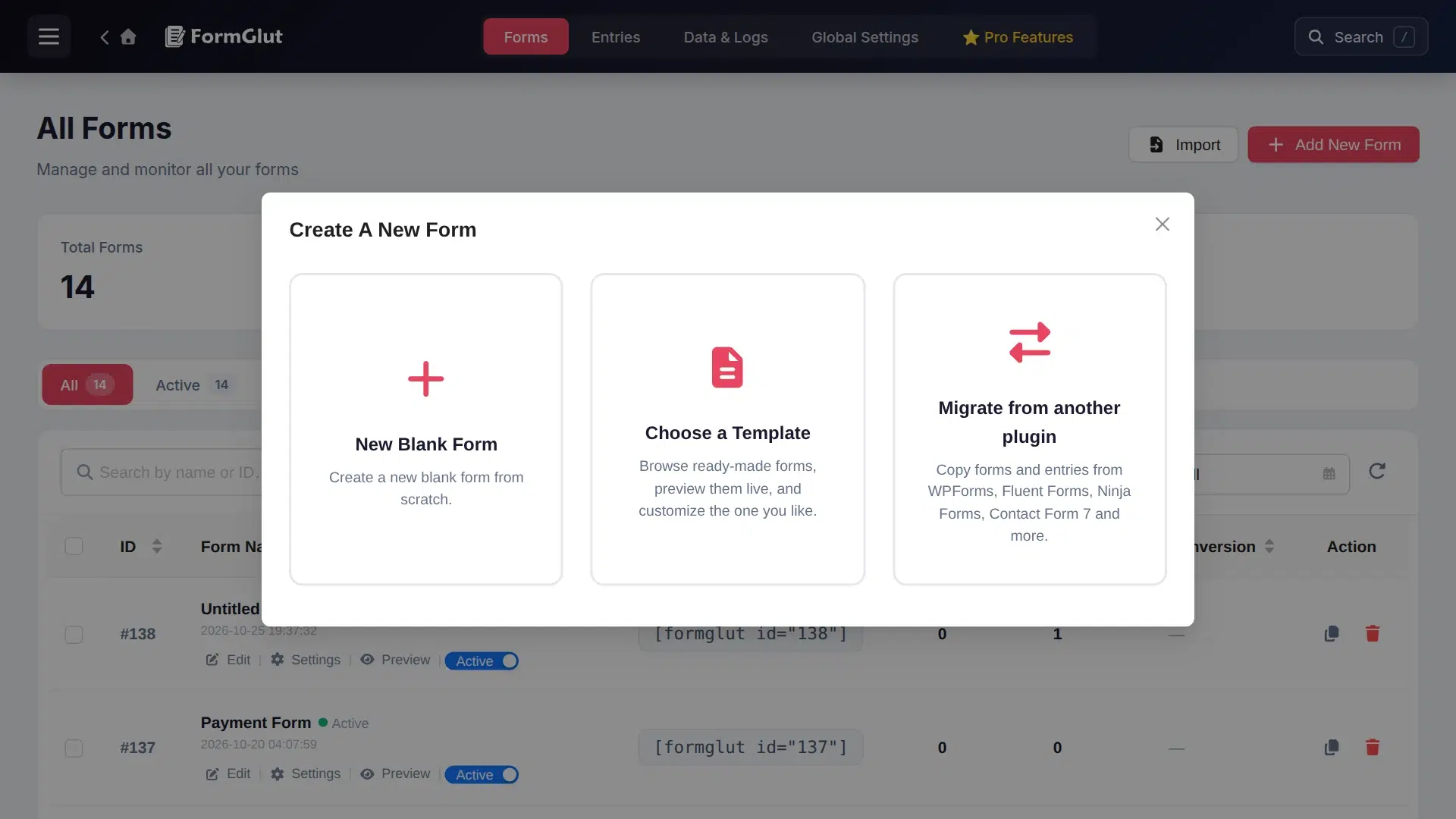Open Settings for form #138
Viewport: 1456px width, 819px height.
(306, 660)
